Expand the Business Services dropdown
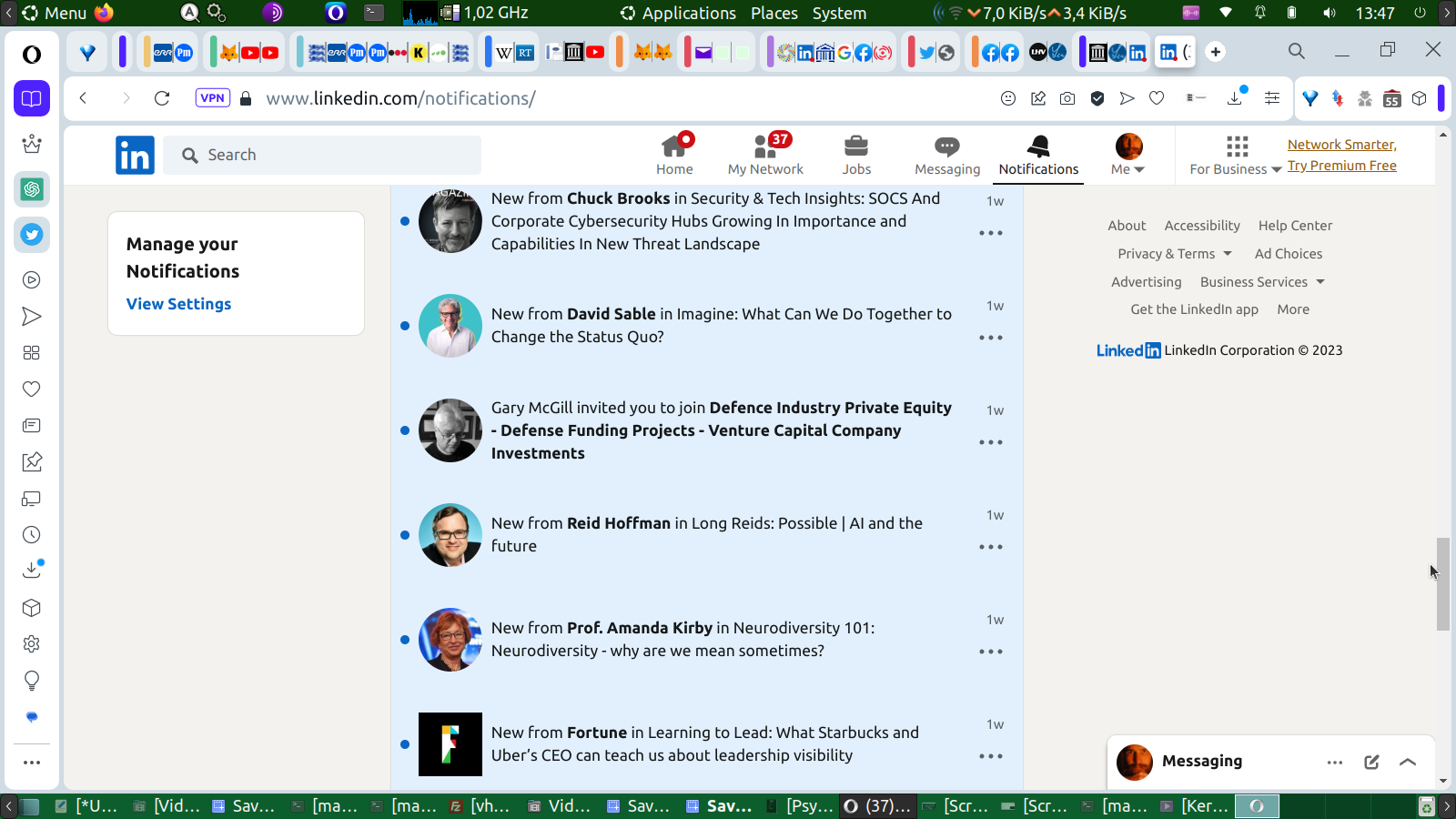 (1262, 282)
